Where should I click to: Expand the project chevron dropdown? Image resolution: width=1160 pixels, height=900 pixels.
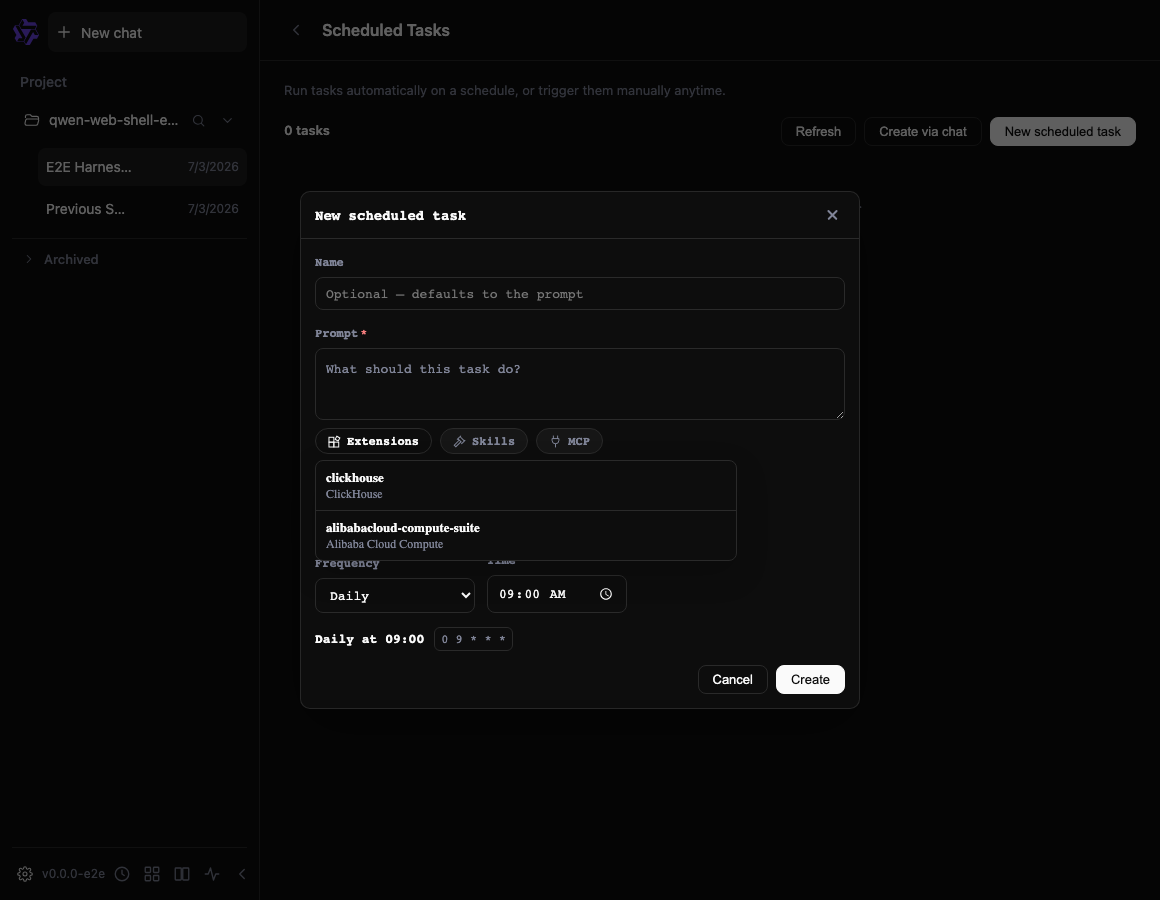[x=227, y=121]
